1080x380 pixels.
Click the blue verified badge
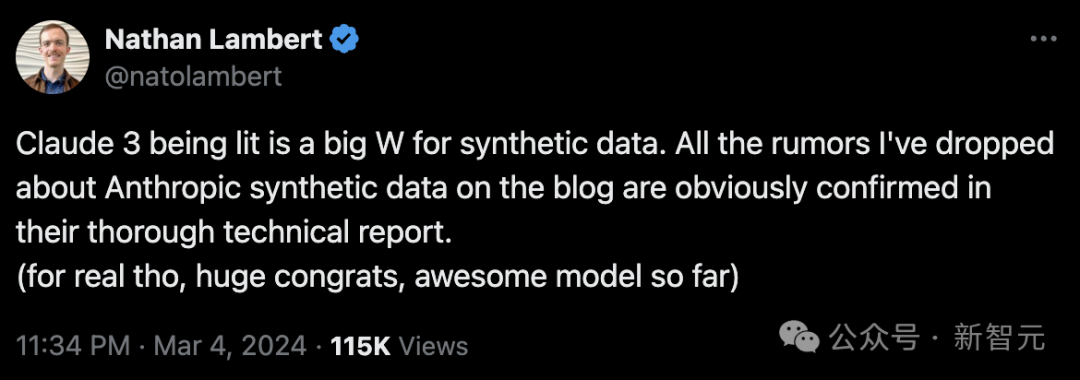(x=344, y=41)
